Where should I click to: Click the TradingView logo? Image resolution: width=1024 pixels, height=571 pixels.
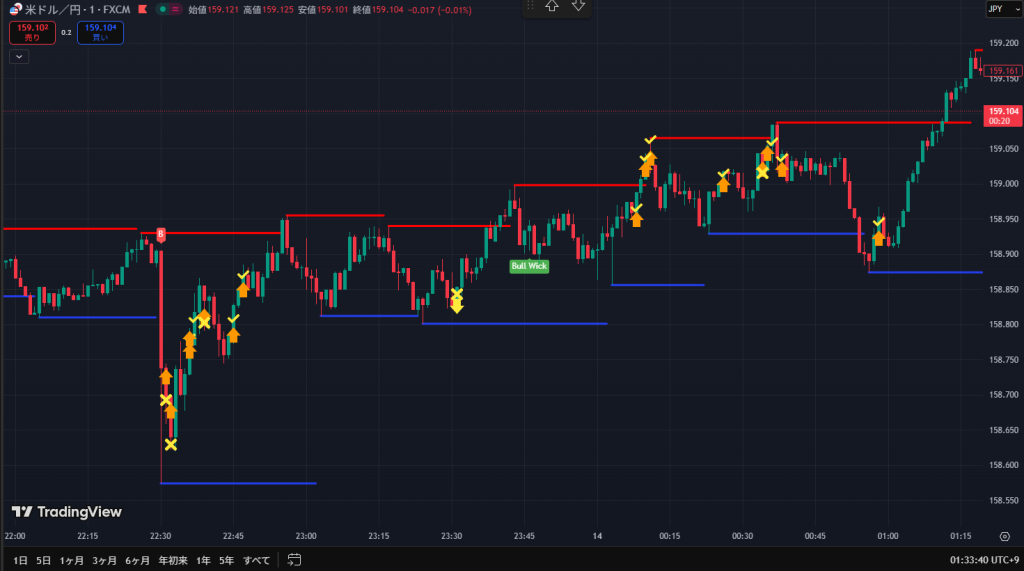tap(67, 512)
